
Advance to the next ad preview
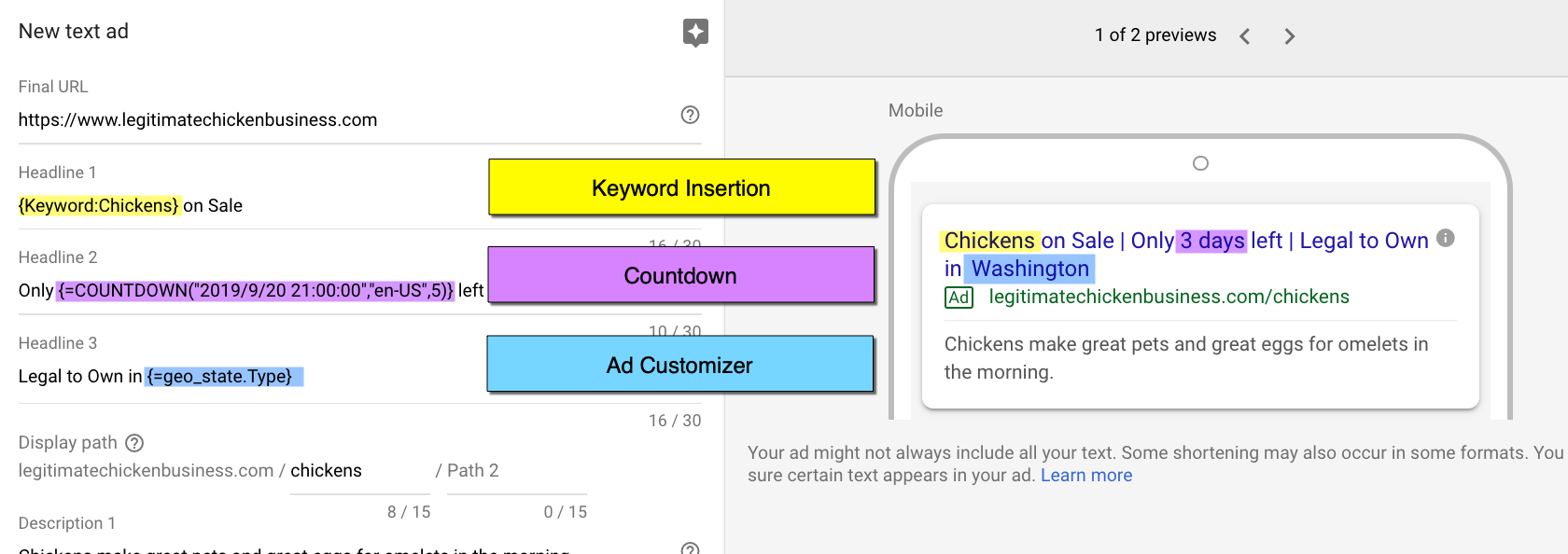pyautogui.click(x=1289, y=36)
